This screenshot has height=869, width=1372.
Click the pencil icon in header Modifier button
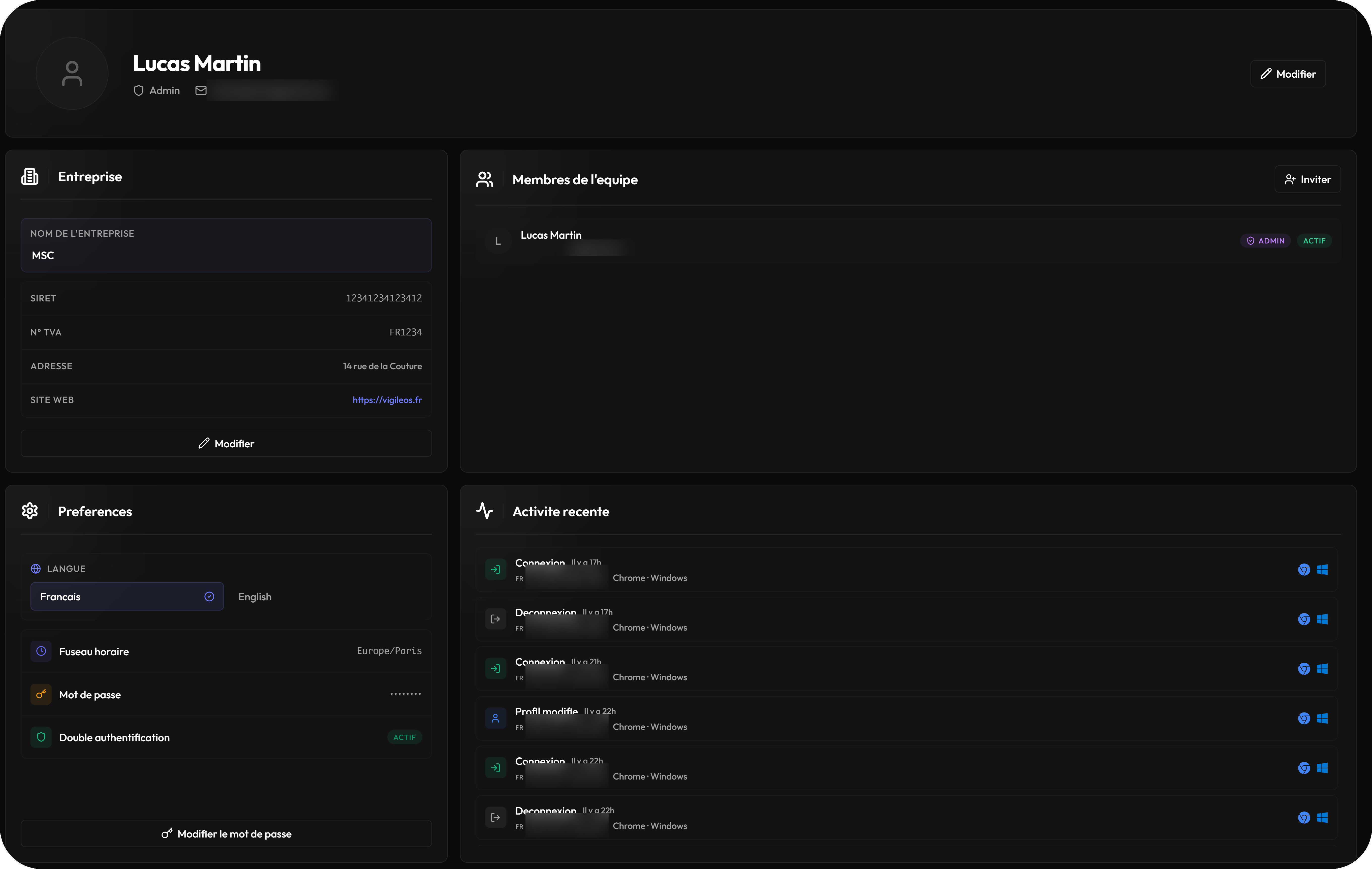pyautogui.click(x=1266, y=74)
